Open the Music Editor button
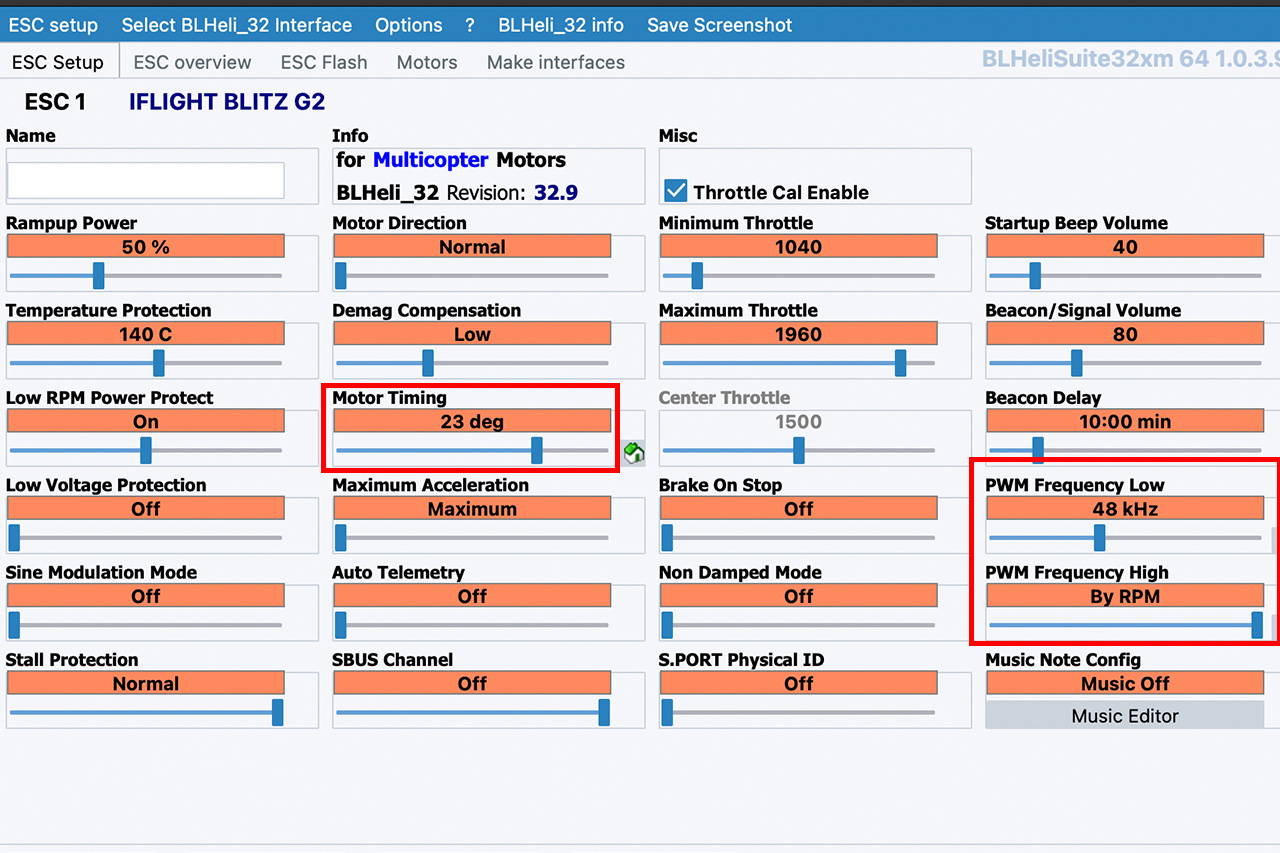 pos(1125,715)
